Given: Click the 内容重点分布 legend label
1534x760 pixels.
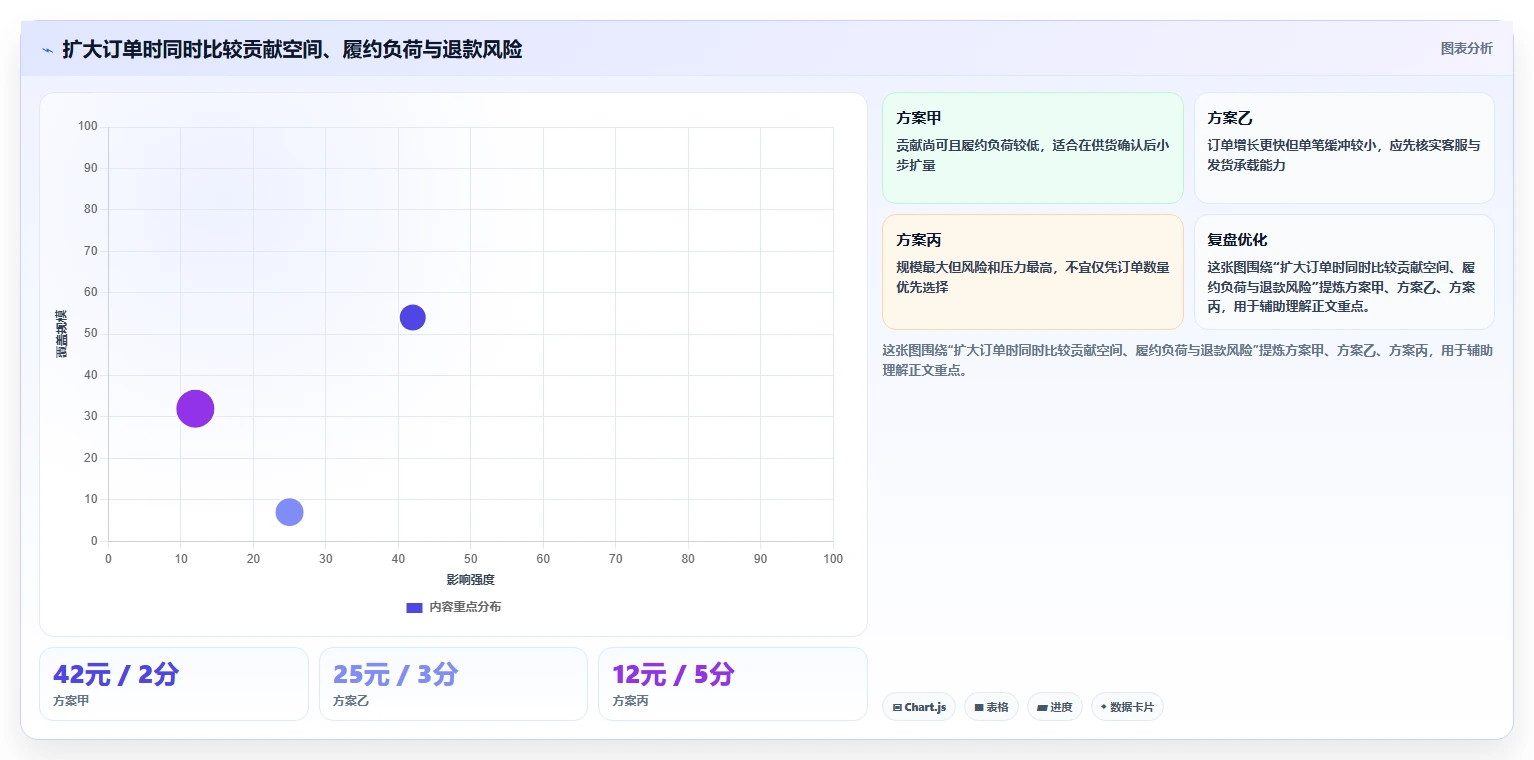Looking at the screenshot, I should pos(465,607).
